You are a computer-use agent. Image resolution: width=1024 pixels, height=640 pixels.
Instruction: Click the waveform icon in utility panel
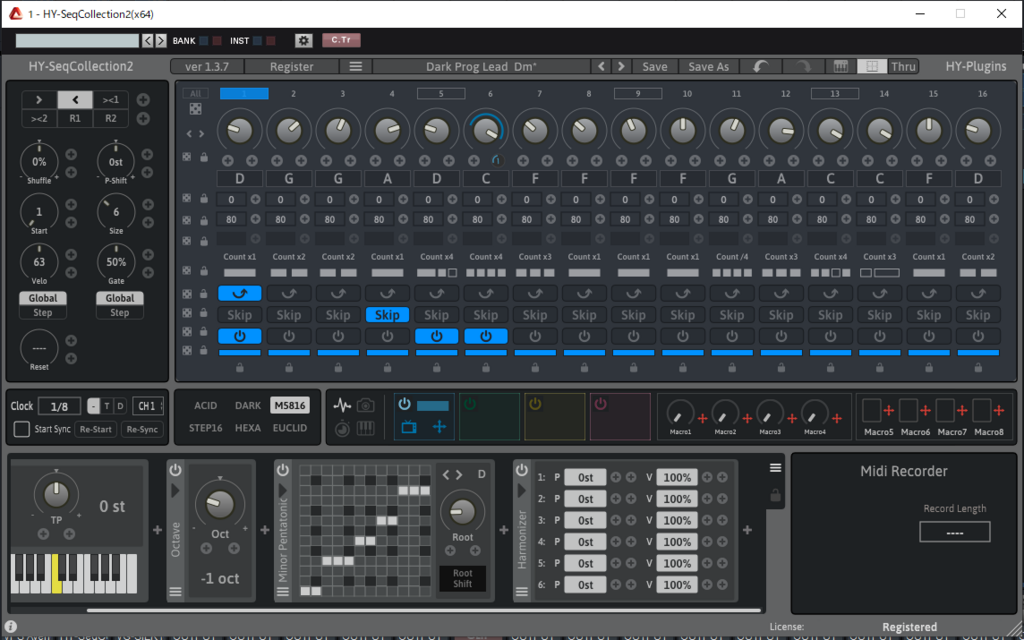(x=342, y=406)
